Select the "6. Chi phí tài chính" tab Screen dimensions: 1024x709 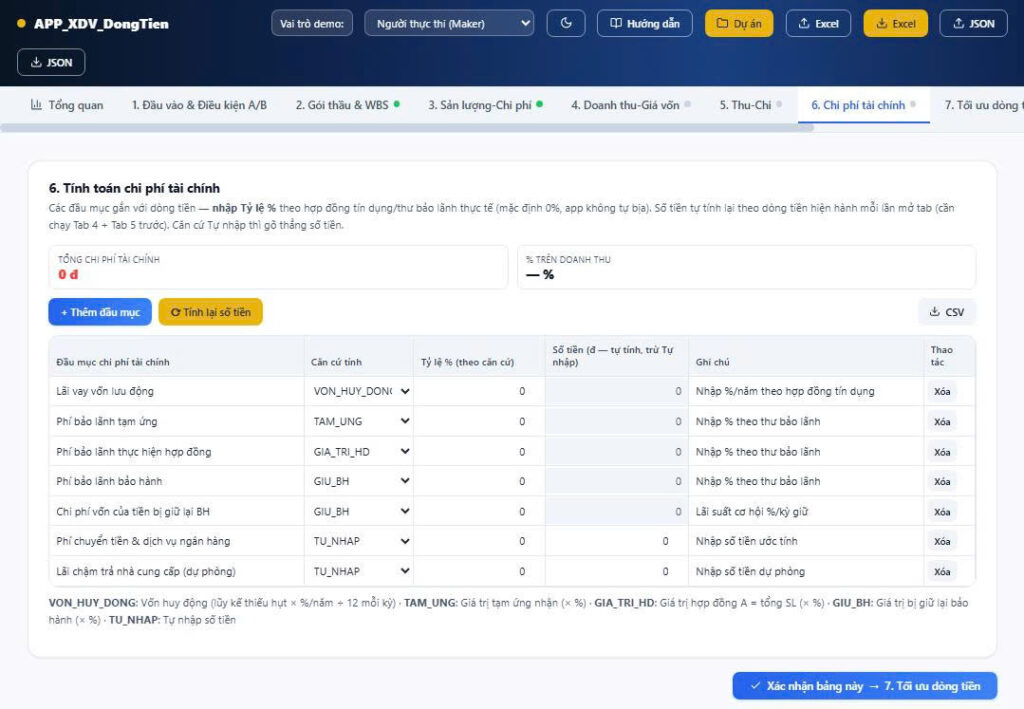863,105
